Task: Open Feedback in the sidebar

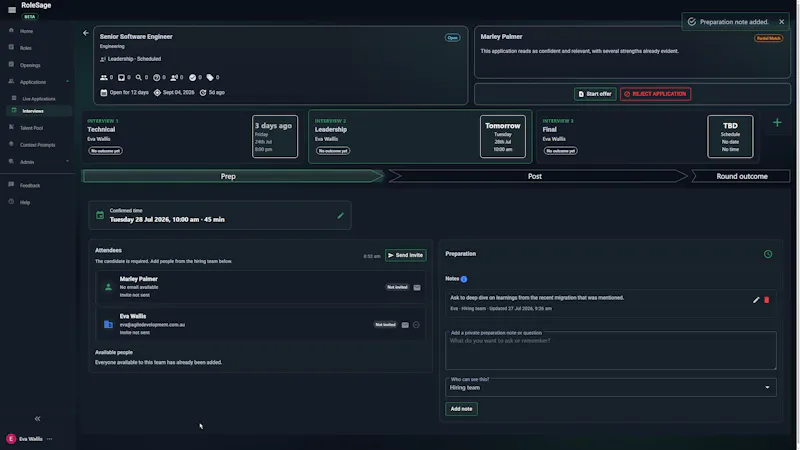Action: point(30,185)
